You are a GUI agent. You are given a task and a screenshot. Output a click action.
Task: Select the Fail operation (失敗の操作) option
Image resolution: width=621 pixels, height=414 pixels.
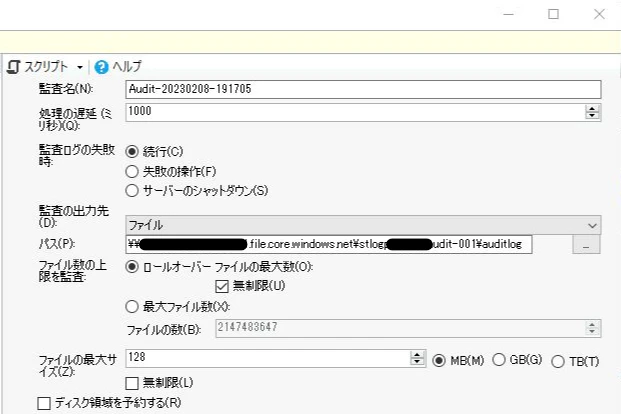(132, 172)
